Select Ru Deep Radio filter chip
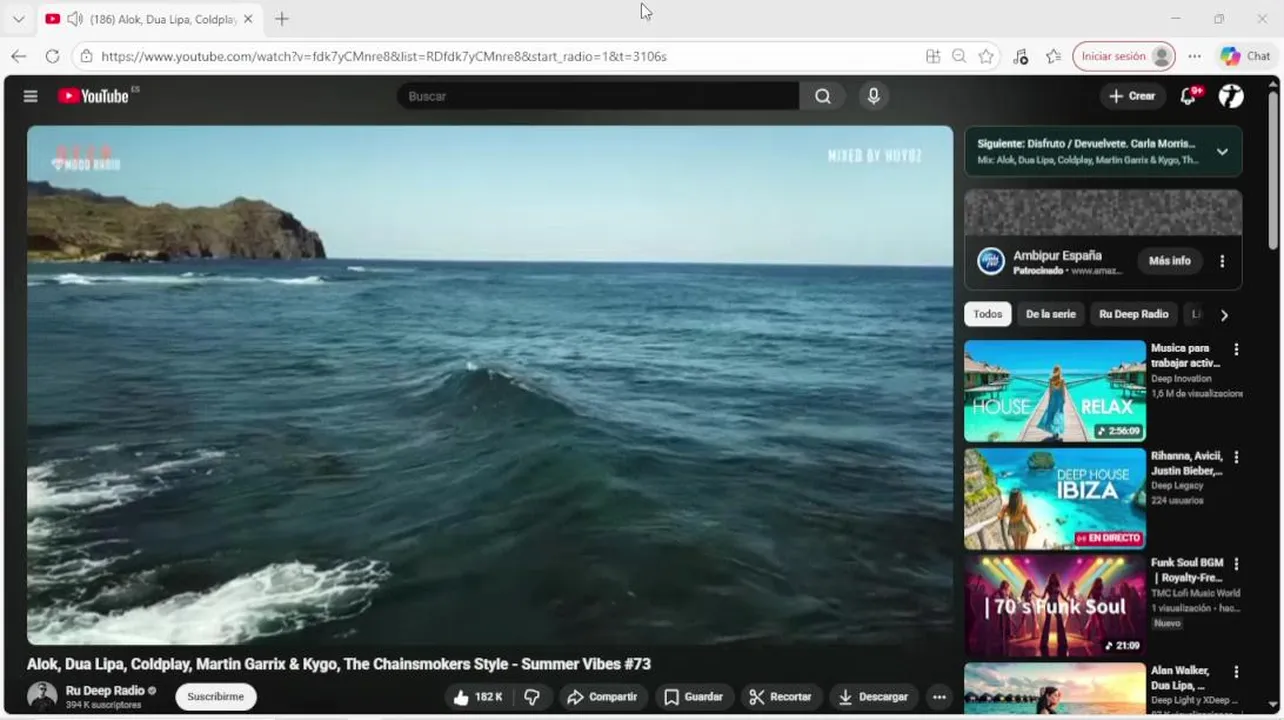The image size is (1284, 720). 1133,314
